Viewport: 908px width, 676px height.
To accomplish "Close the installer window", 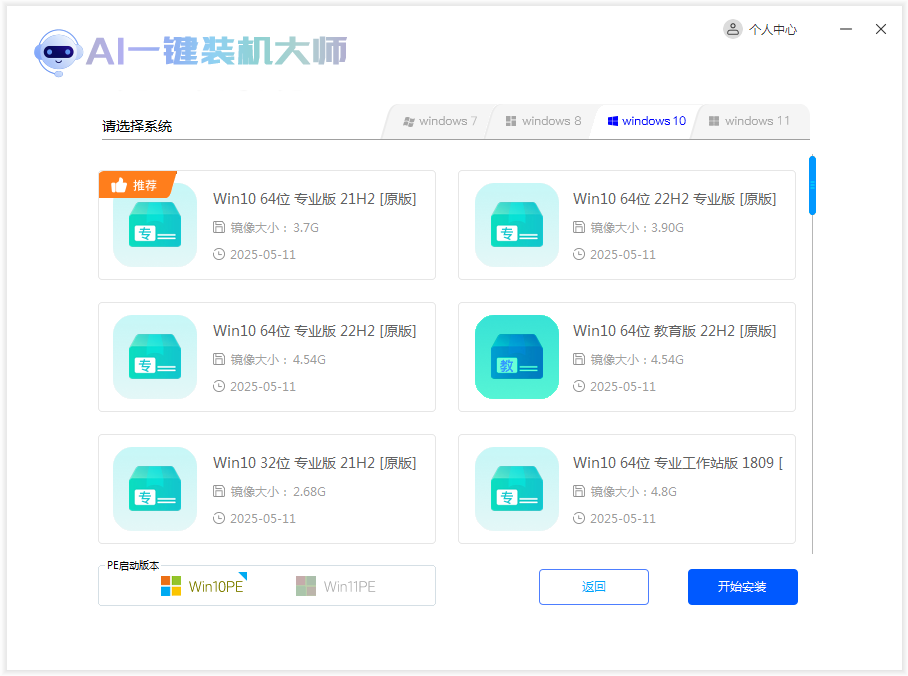I will (x=881, y=29).
